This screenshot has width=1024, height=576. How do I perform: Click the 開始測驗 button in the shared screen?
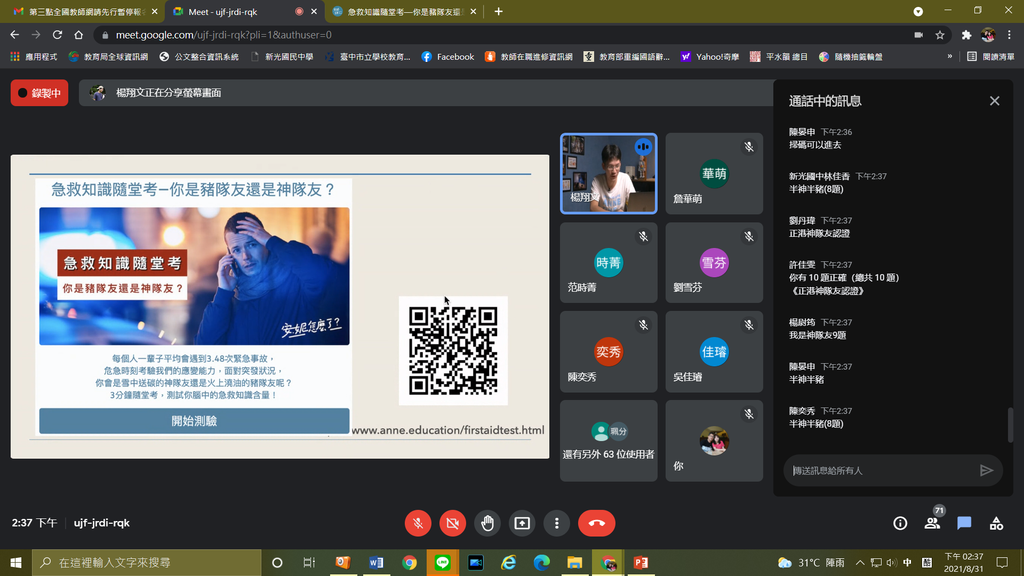click(194, 421)
